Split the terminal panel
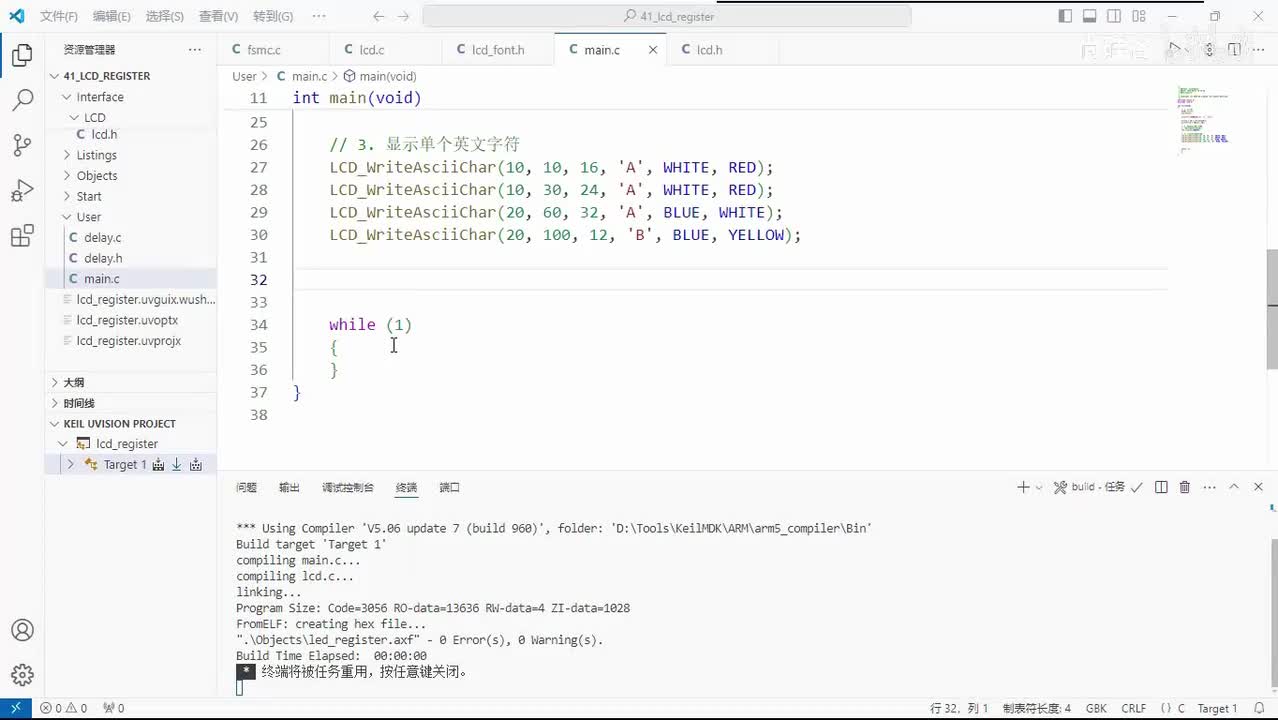This screenshot has width=1278, height=720. point(1161,487)
